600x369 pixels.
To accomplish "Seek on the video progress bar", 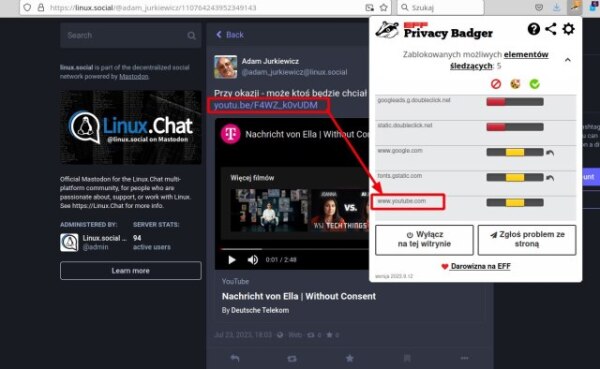I will (295, 249).
